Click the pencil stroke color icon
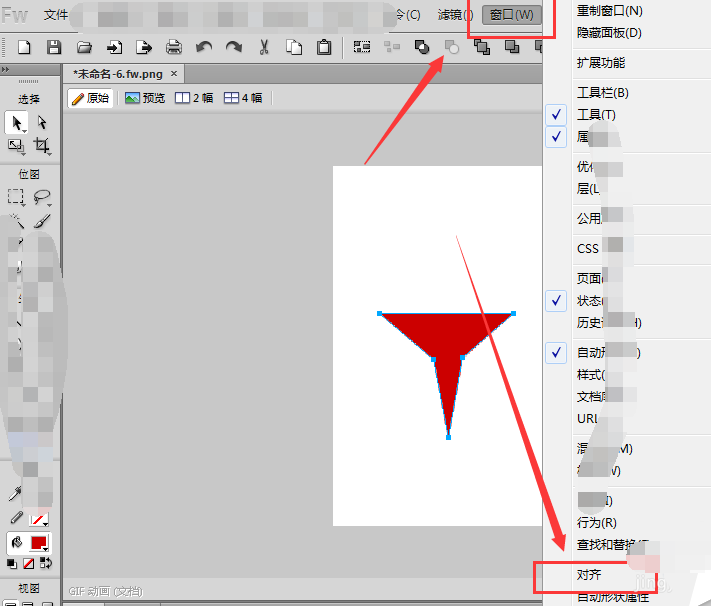 point(16,518)
